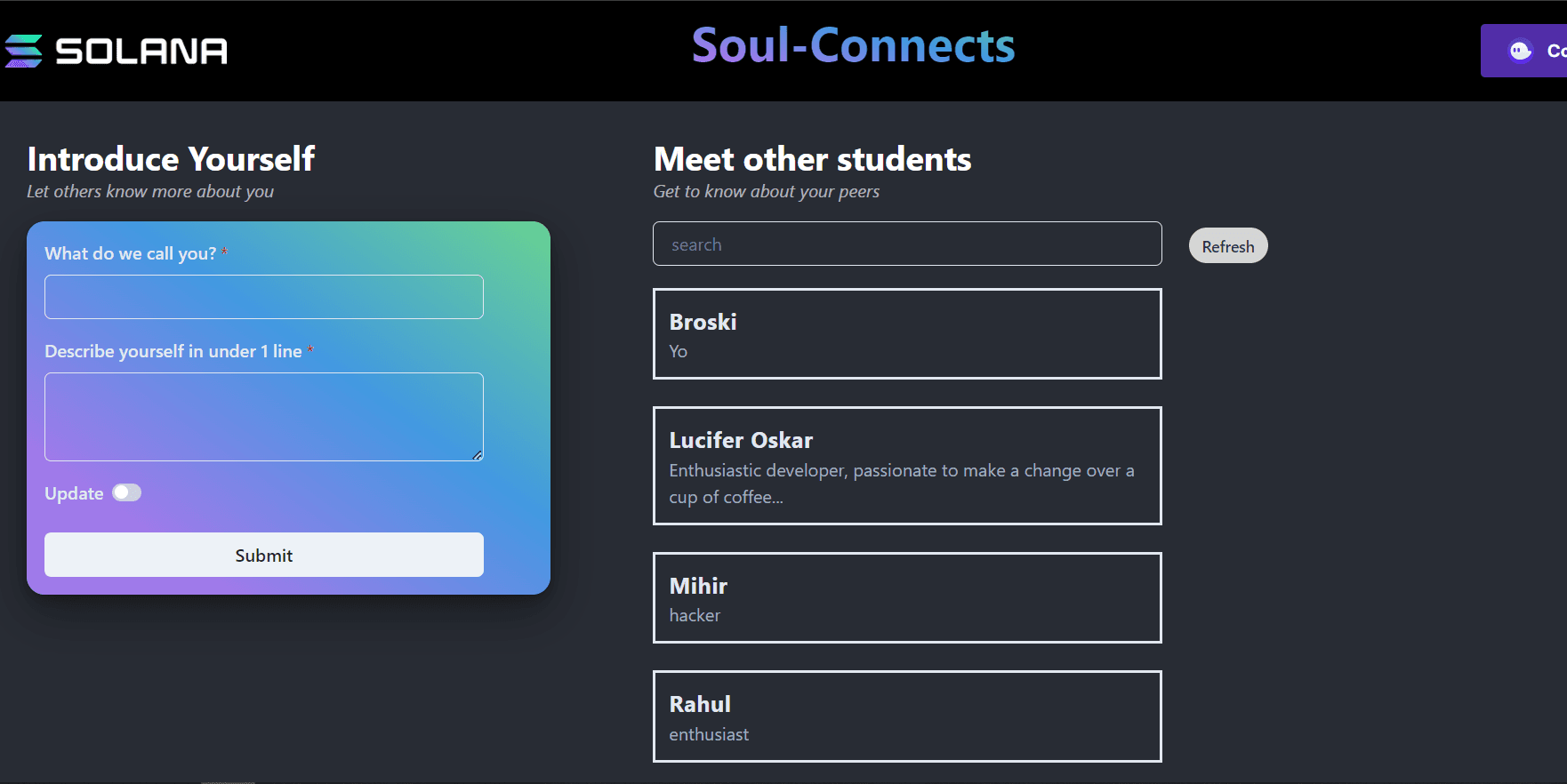Select the Rahul enthusiast card
The height and width of the screenshot is (784, 1567).
(907, 716)
